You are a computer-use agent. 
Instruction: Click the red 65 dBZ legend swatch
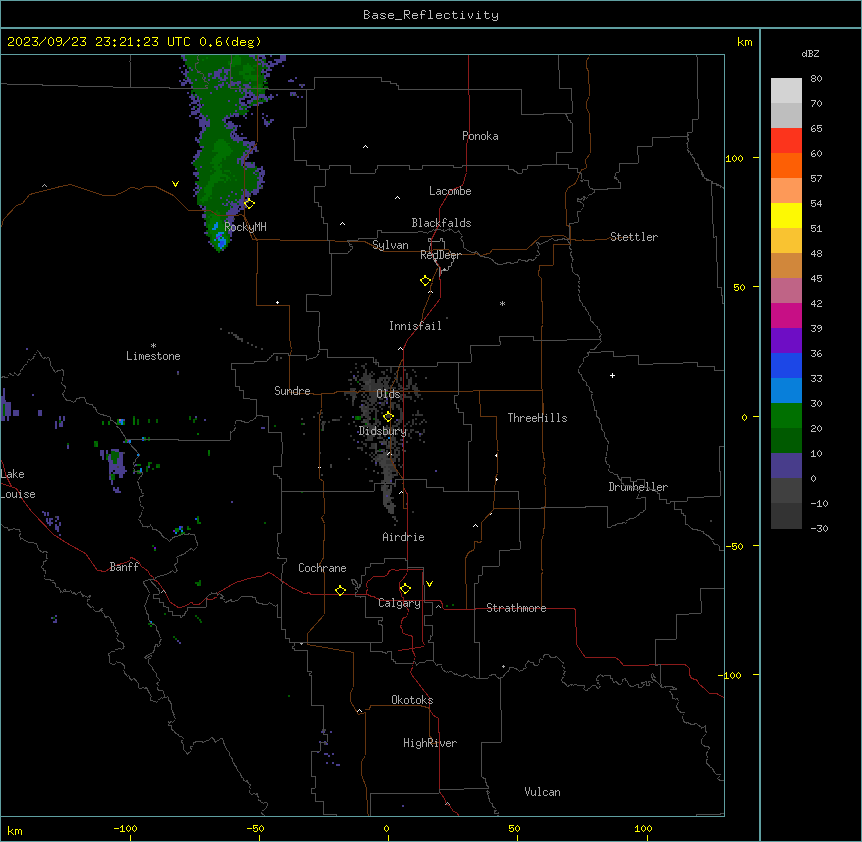click(786, 141)
